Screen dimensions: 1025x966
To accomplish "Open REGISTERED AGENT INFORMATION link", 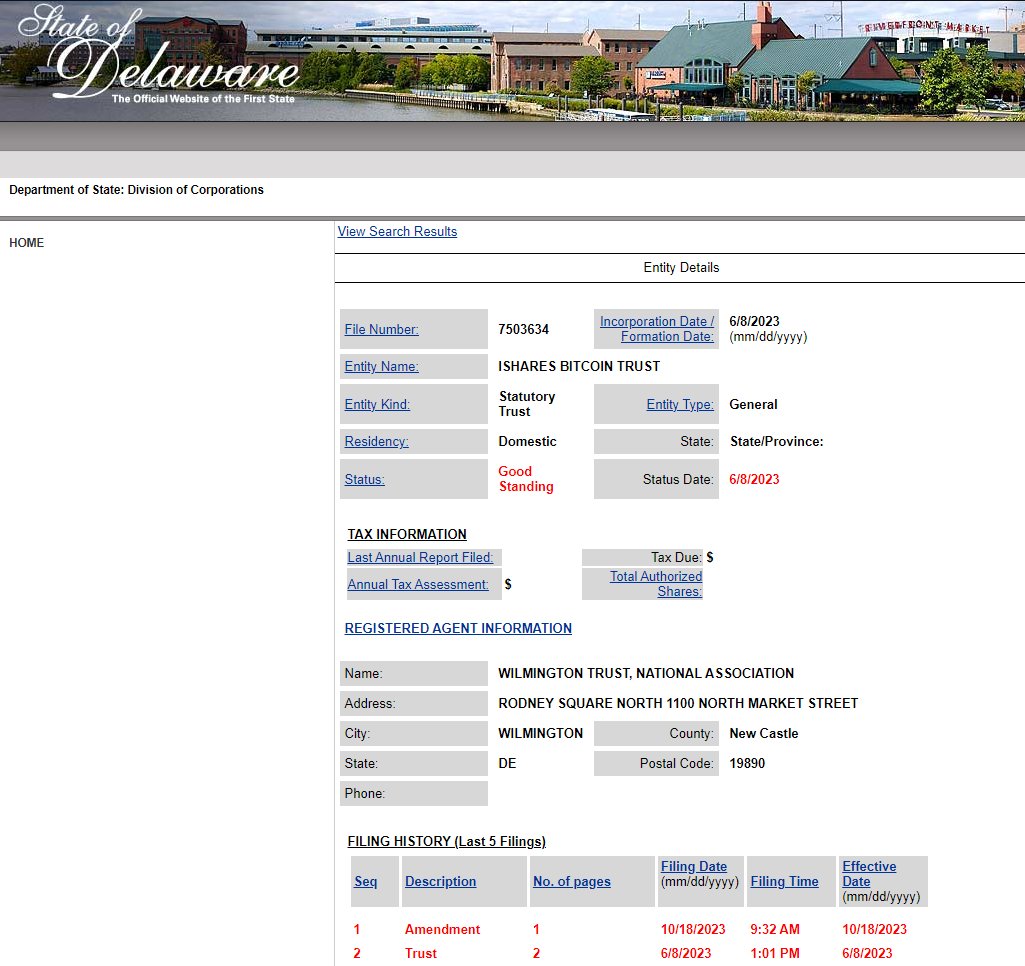I will point(458,628).
